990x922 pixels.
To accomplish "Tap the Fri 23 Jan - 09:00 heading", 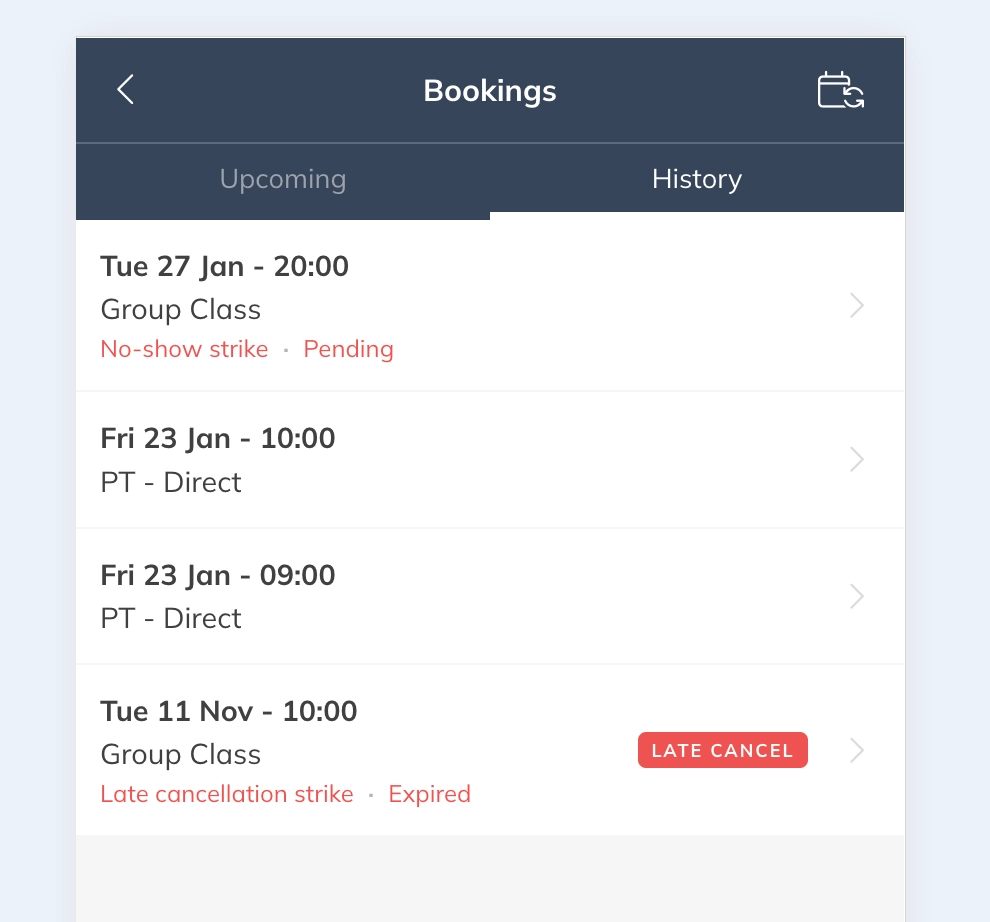I will (218, 576).
